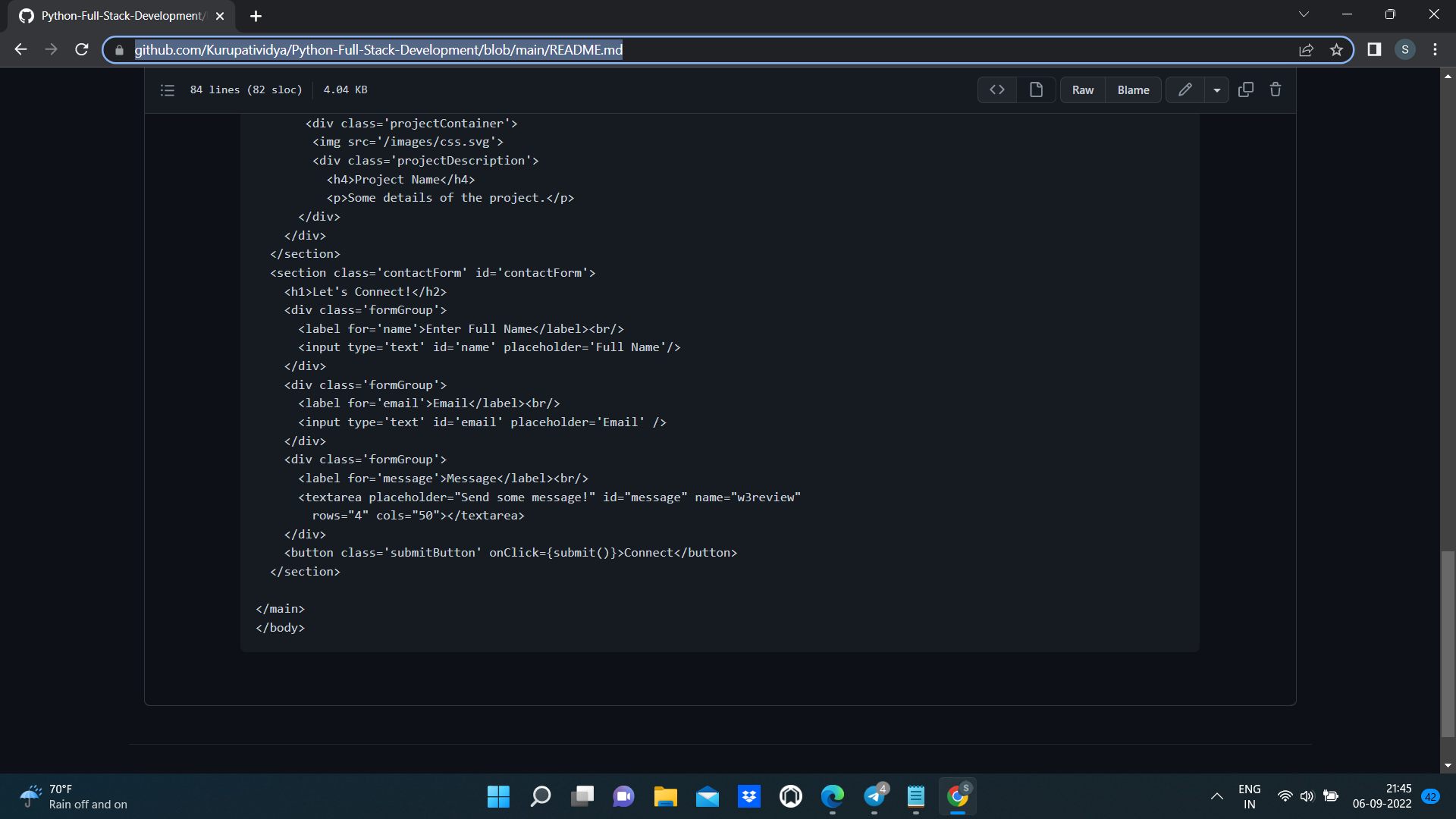
Task: Click the address bar URL field
Action: 682,50
